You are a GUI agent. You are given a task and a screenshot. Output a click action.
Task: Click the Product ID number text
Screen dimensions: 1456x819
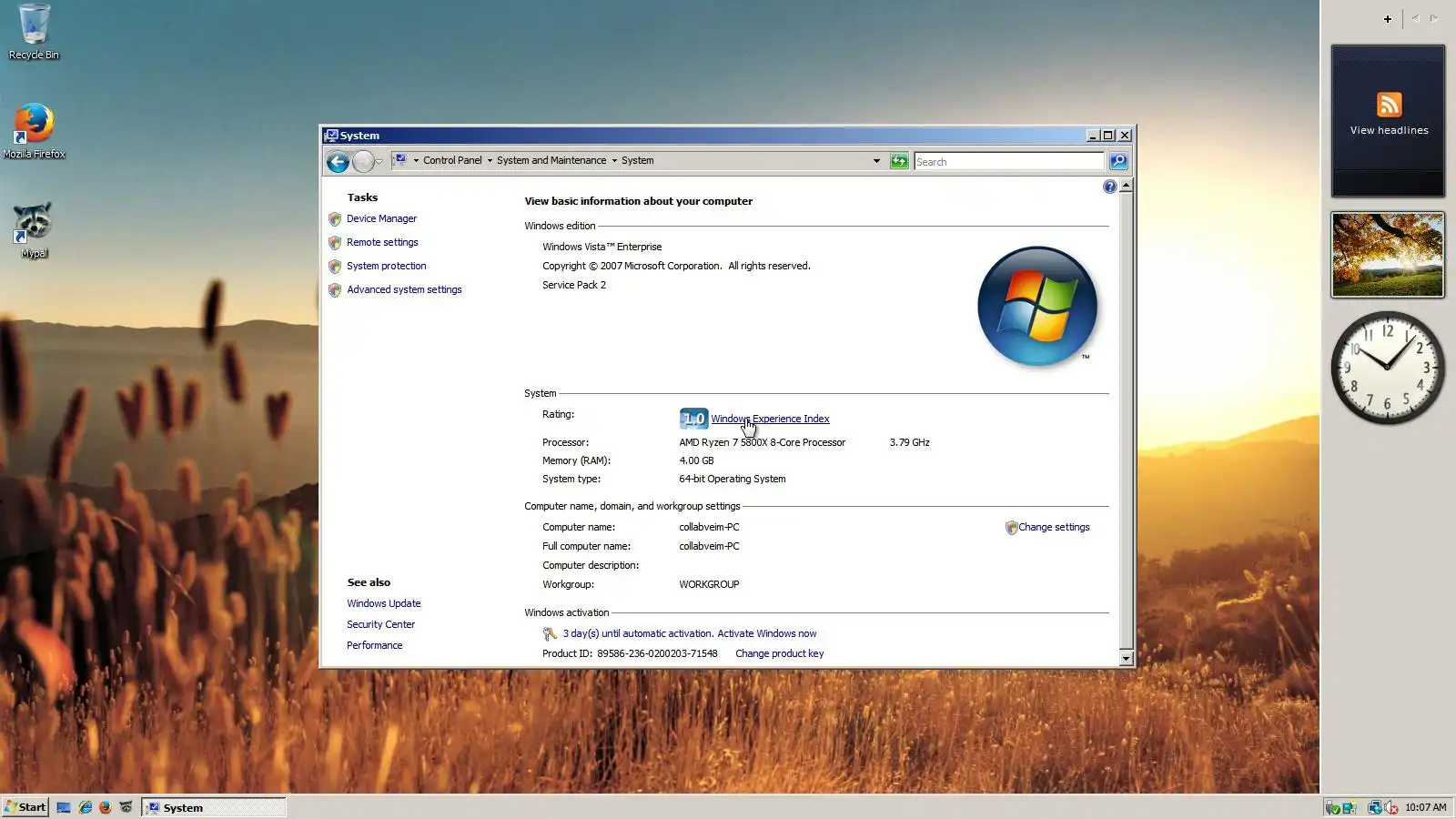(657, 654)
